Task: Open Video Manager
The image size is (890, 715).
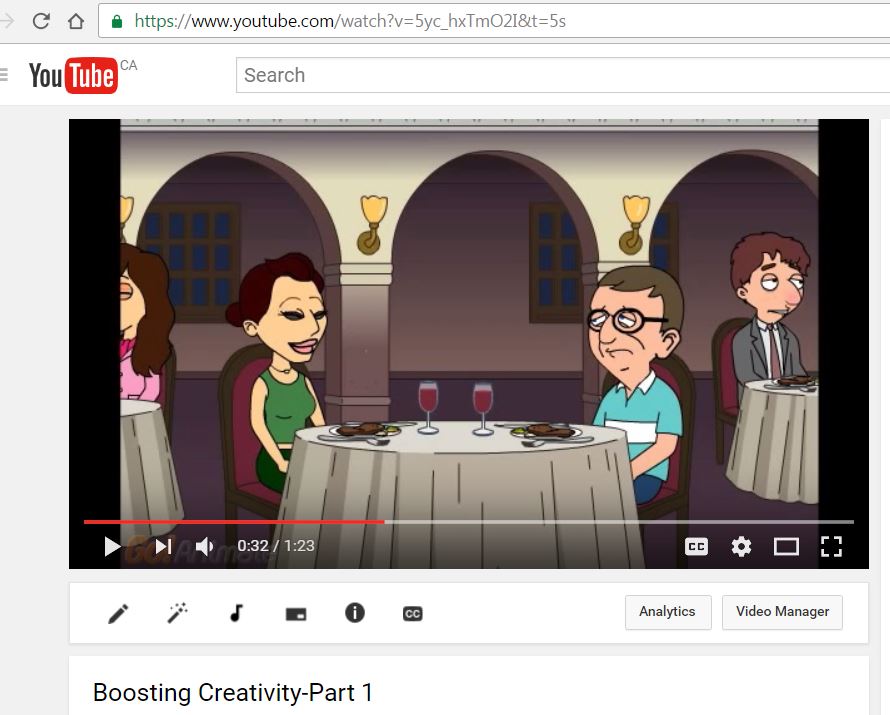Action: click(782, 612)
